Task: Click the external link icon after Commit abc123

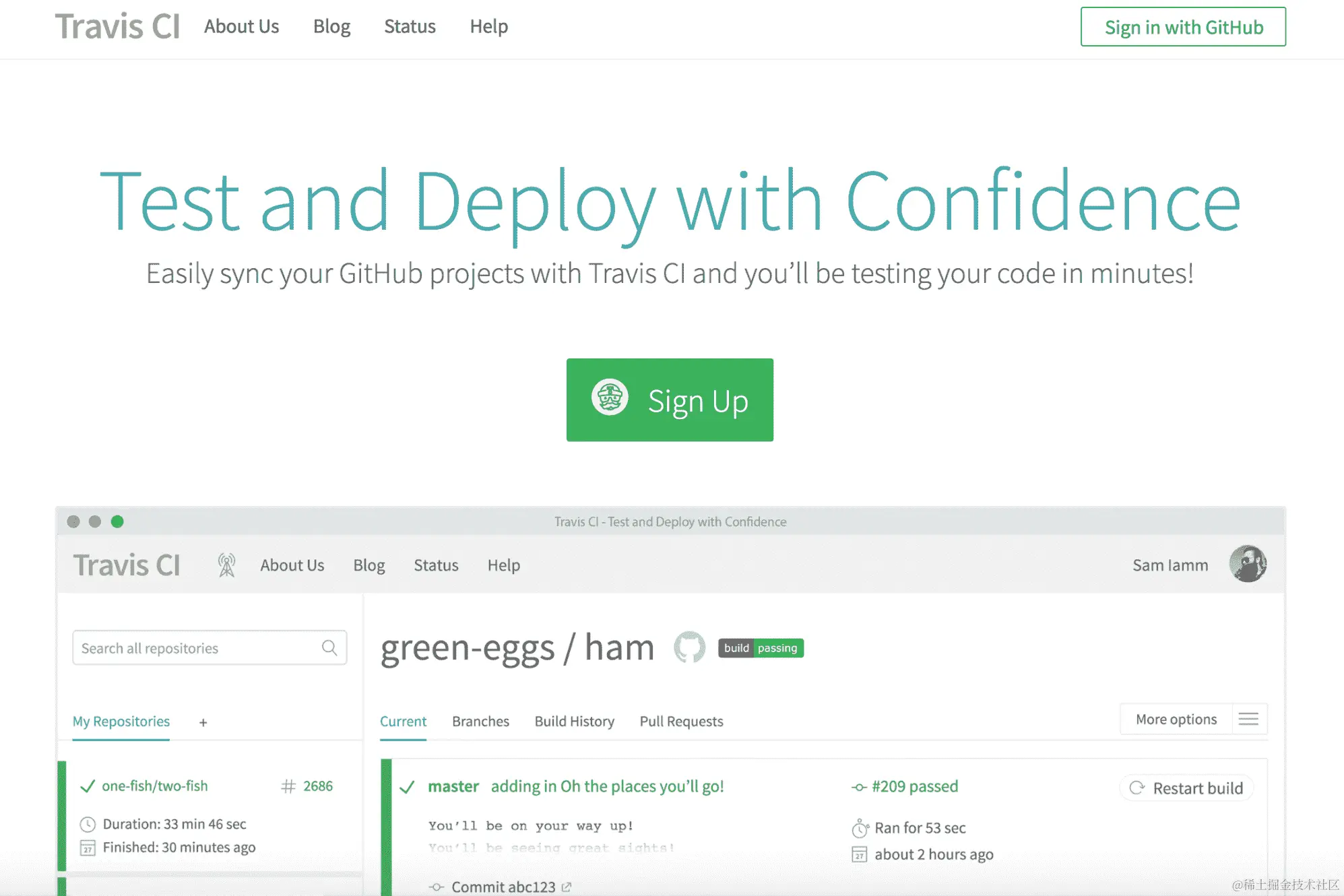Action: [567, 887]
